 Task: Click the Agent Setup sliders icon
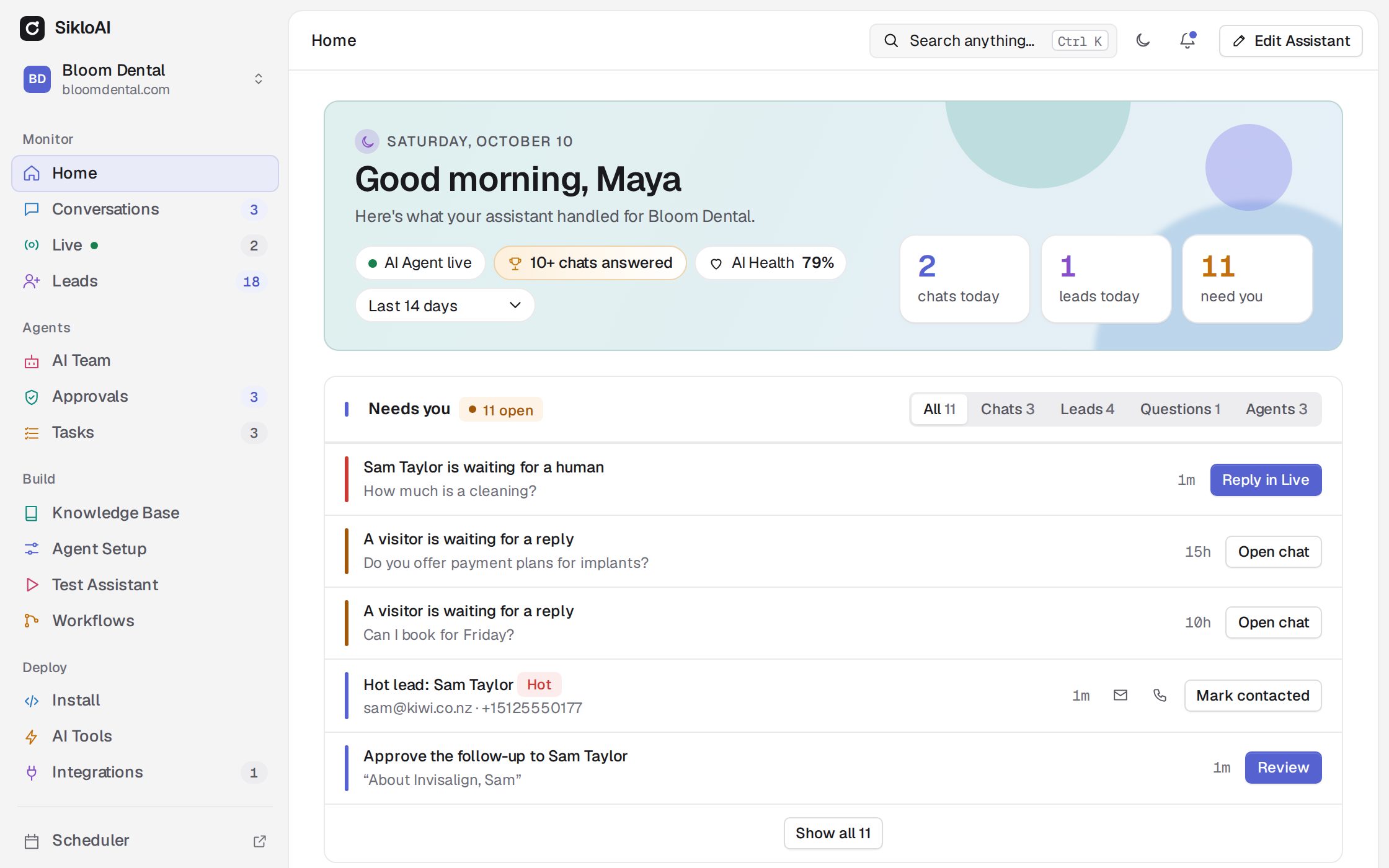click(x=32, y=549)
